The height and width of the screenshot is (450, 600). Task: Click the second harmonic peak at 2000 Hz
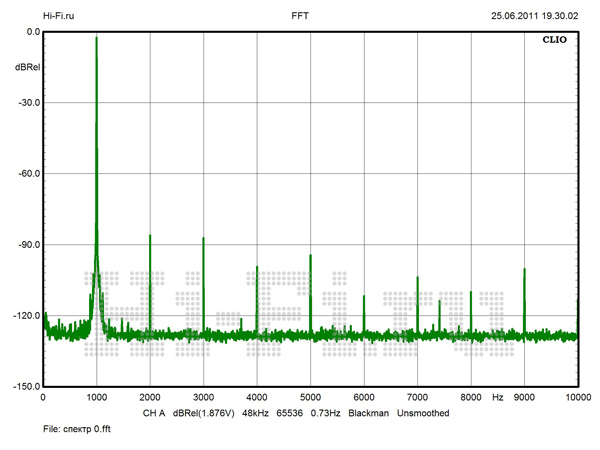[150, 236]
